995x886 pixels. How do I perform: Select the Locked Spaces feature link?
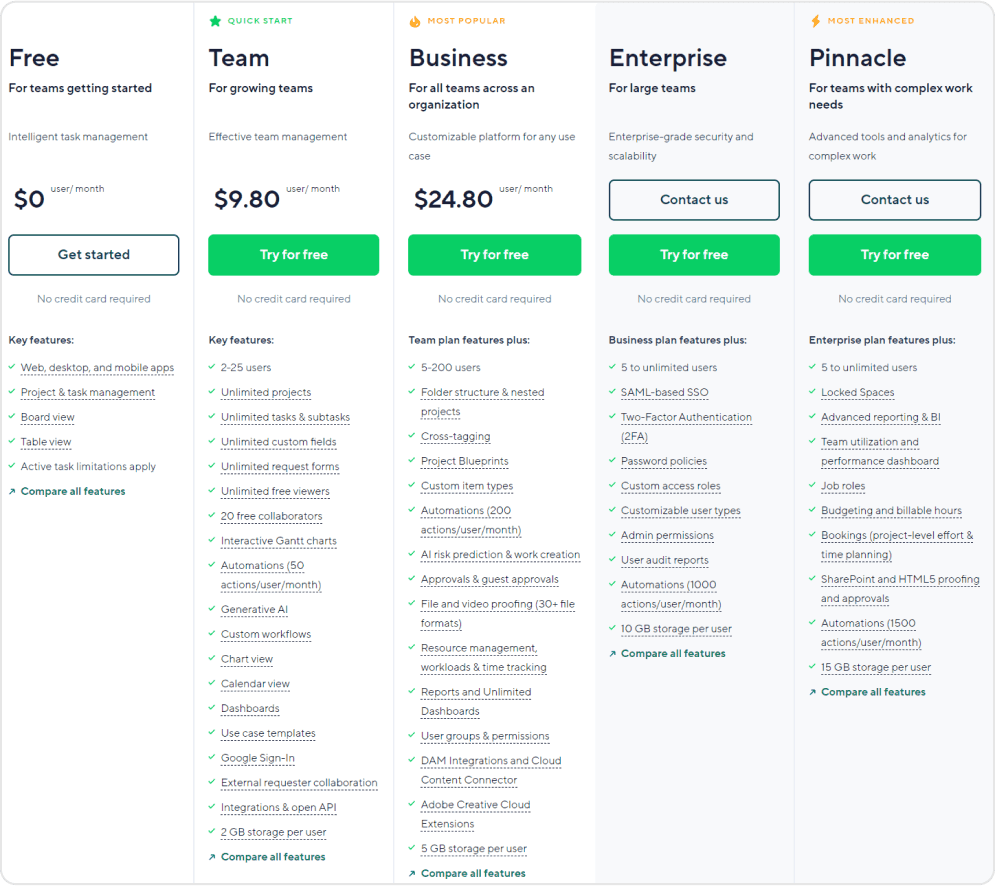click(x=857, y=393)
